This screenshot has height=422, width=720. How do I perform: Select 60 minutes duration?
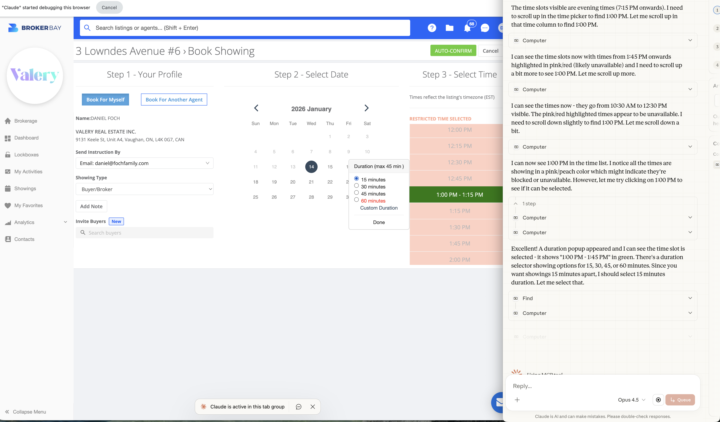(x=356, y=200)
